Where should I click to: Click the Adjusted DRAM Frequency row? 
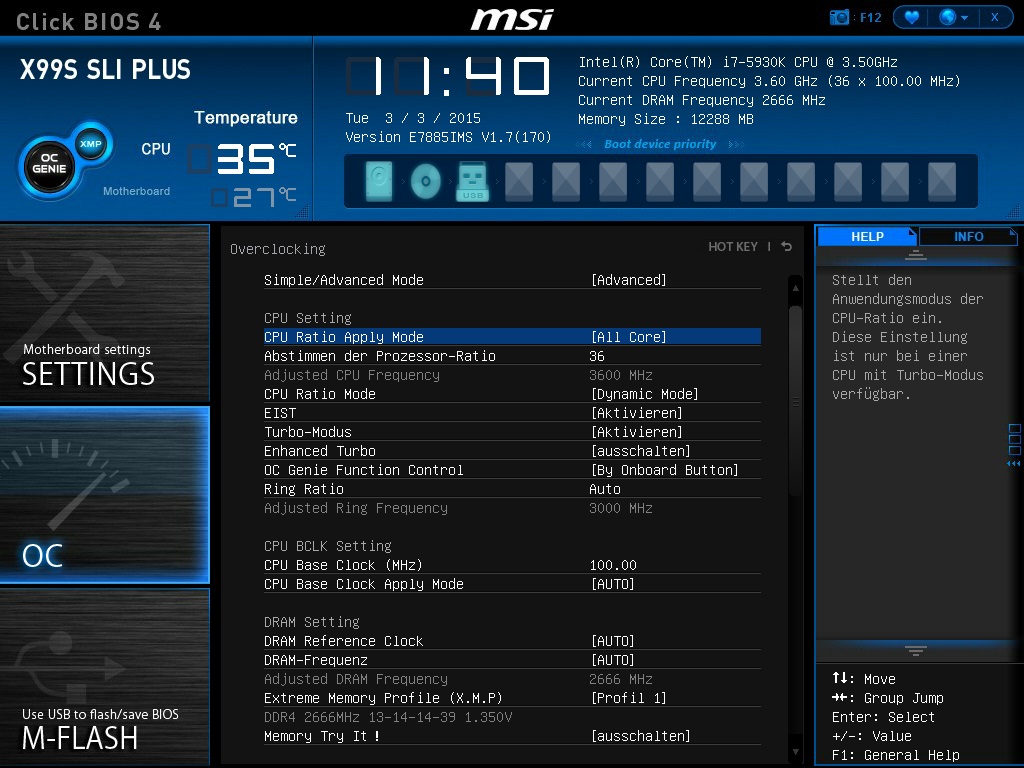click(x=512, y=679)
